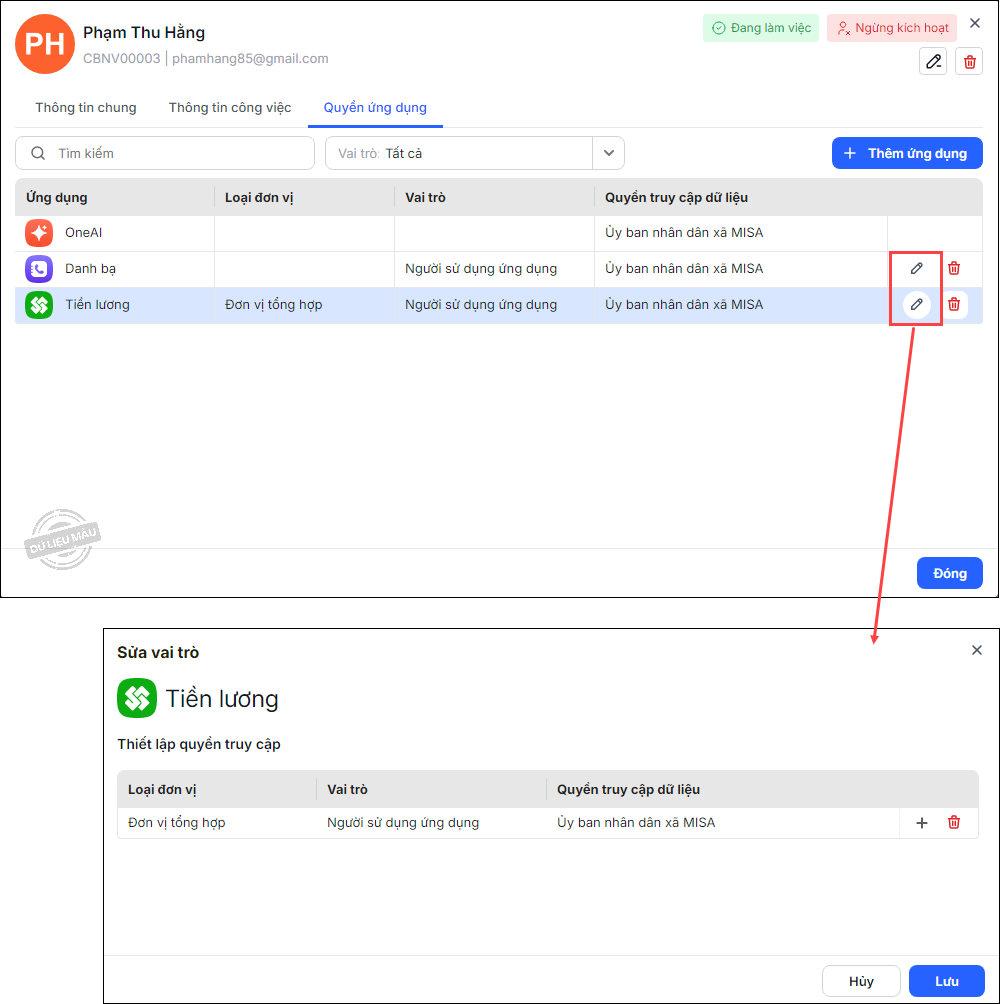This screenshot has height=1004, width=1000.
Task: Open the Vai trò: Tất cả combo box
Action: (x=460, y=154)
